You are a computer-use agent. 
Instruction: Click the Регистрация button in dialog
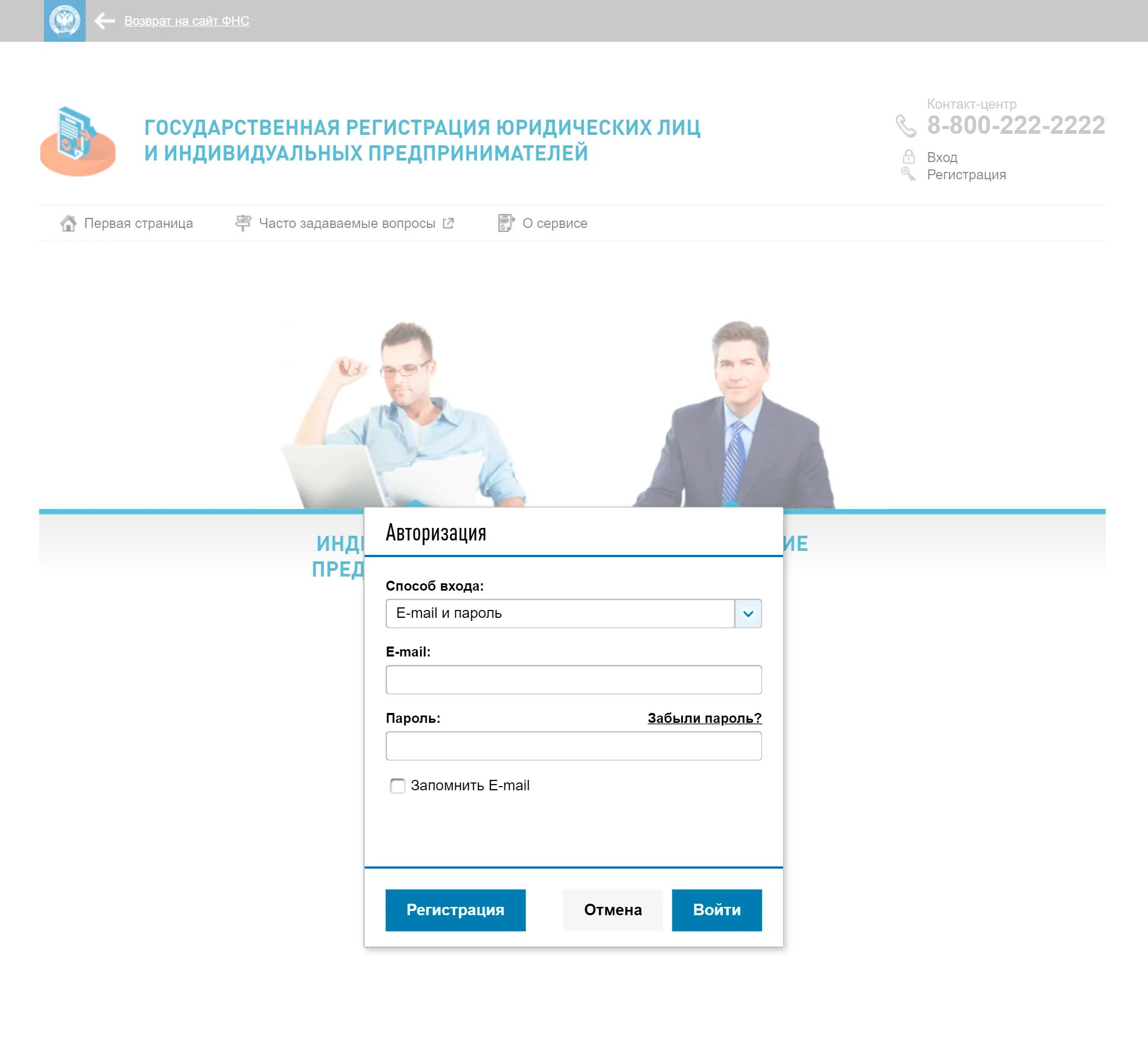(455, 909)
